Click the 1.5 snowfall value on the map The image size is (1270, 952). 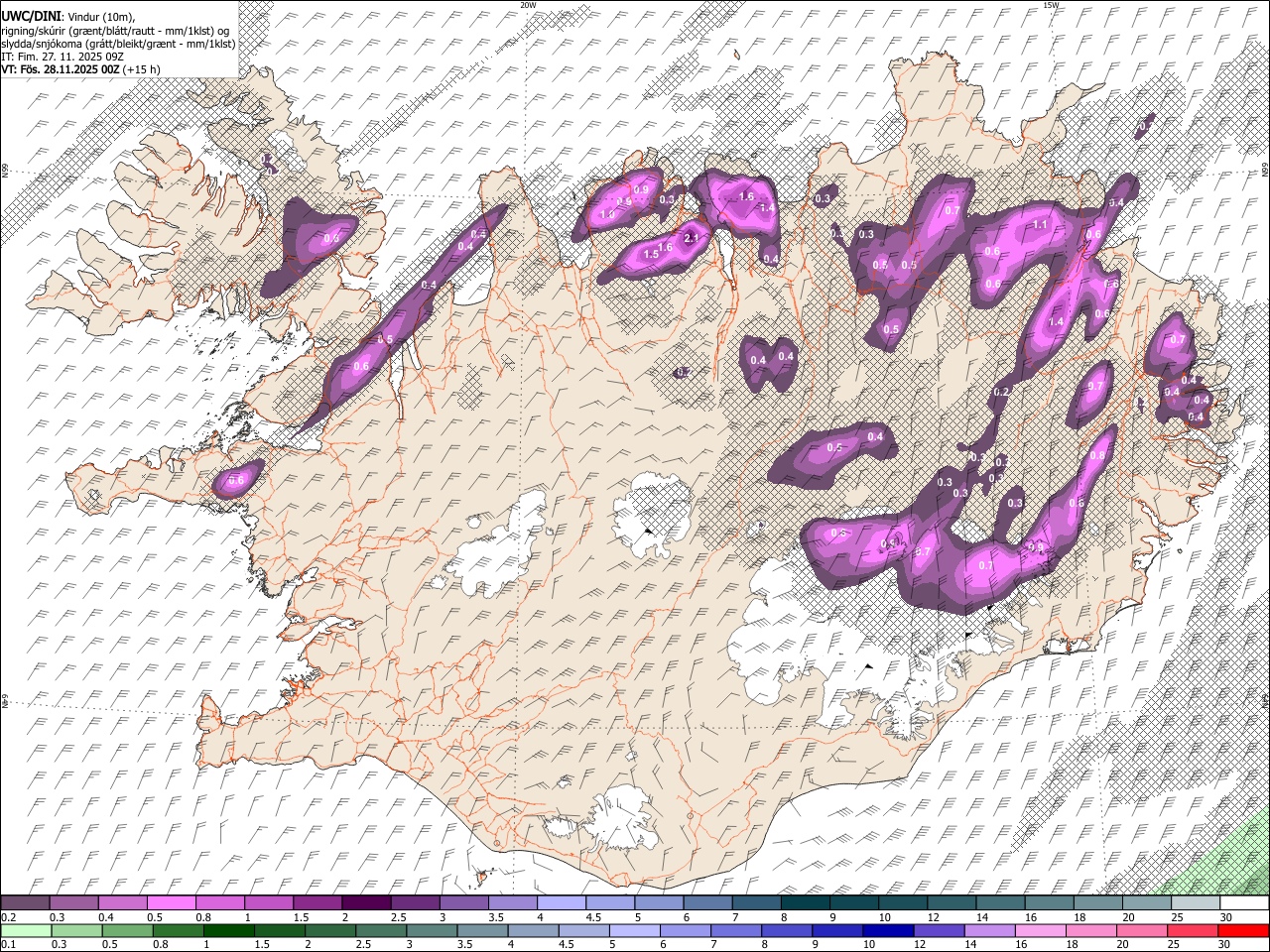[x=652, y=255]
